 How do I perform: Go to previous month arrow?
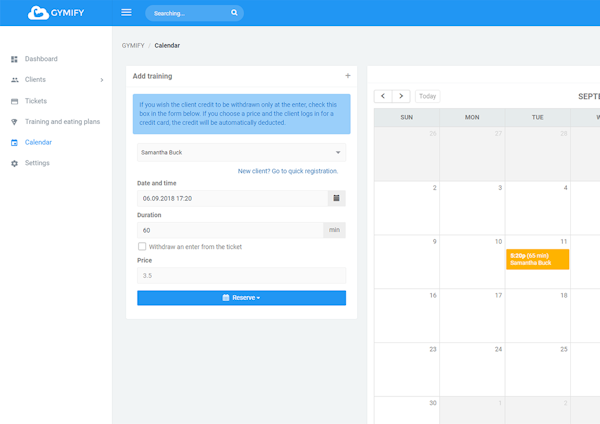382,96
